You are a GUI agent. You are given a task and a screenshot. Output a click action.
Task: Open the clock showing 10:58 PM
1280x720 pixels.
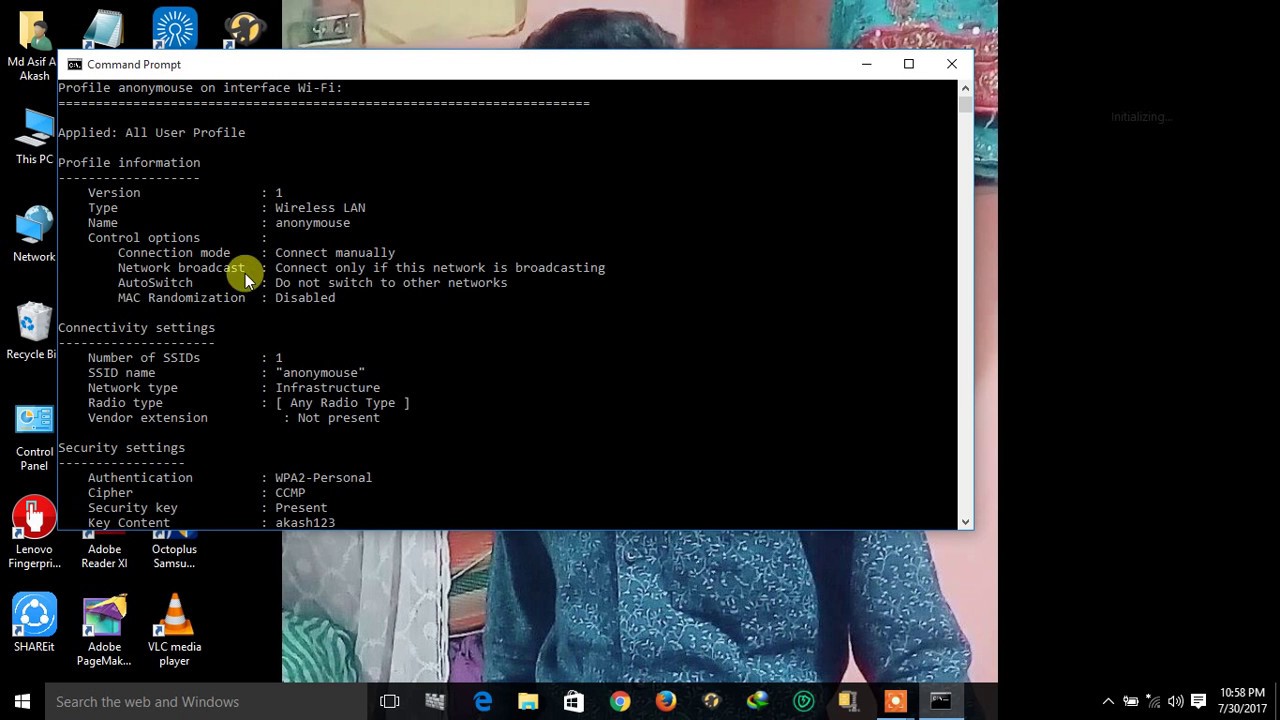[x=1243, y=693]
